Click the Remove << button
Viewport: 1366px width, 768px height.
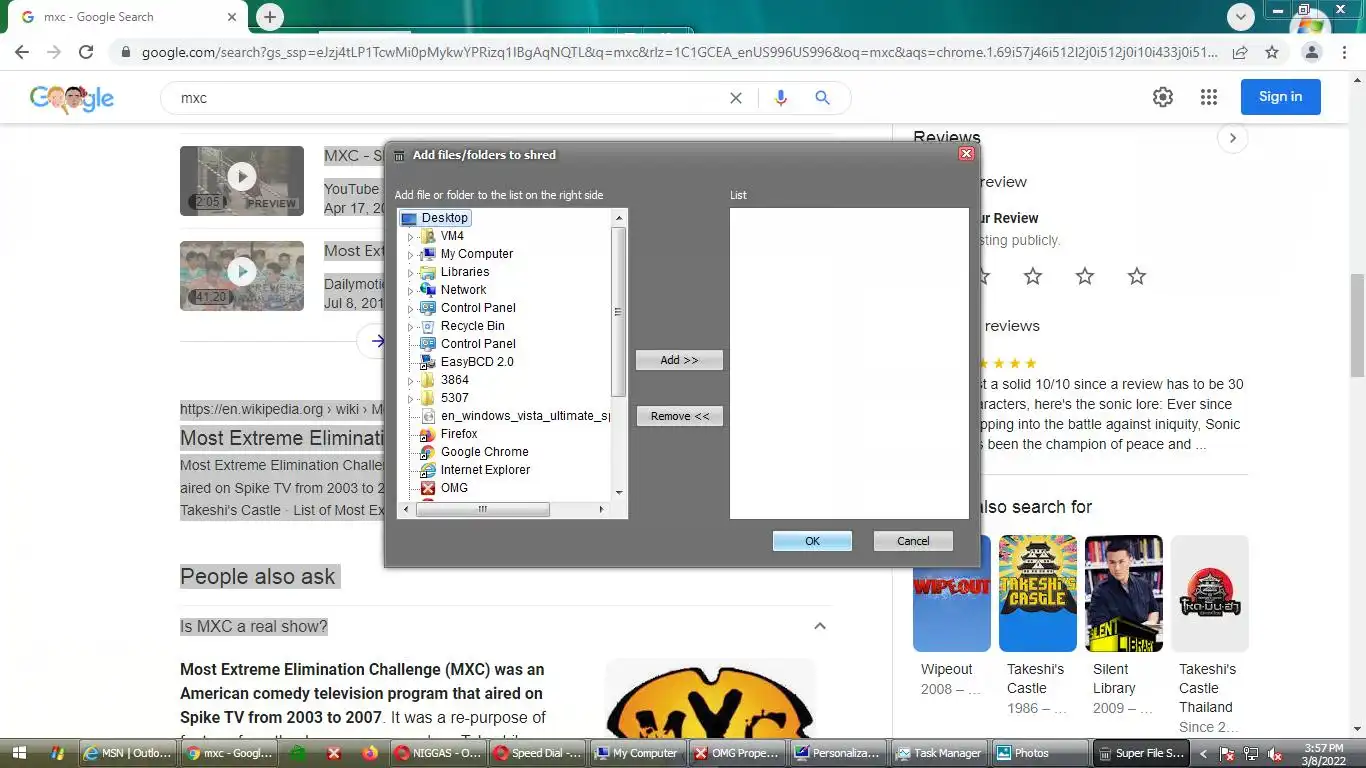679,416
